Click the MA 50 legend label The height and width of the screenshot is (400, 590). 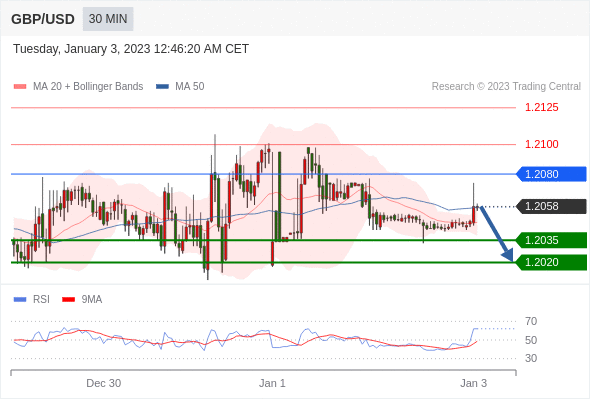click(190, 87)
